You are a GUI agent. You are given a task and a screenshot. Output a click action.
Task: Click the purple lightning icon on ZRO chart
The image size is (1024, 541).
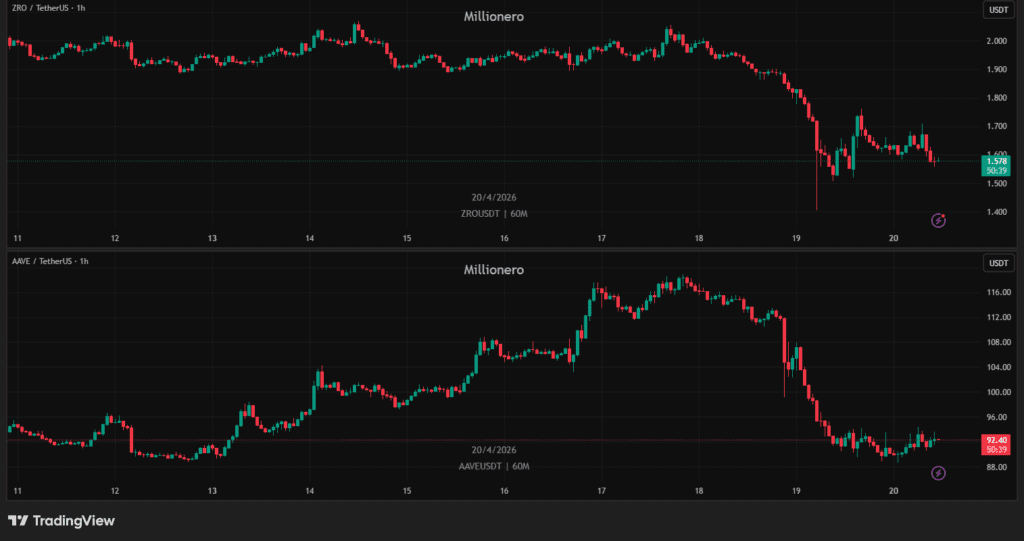pos(938,220)
